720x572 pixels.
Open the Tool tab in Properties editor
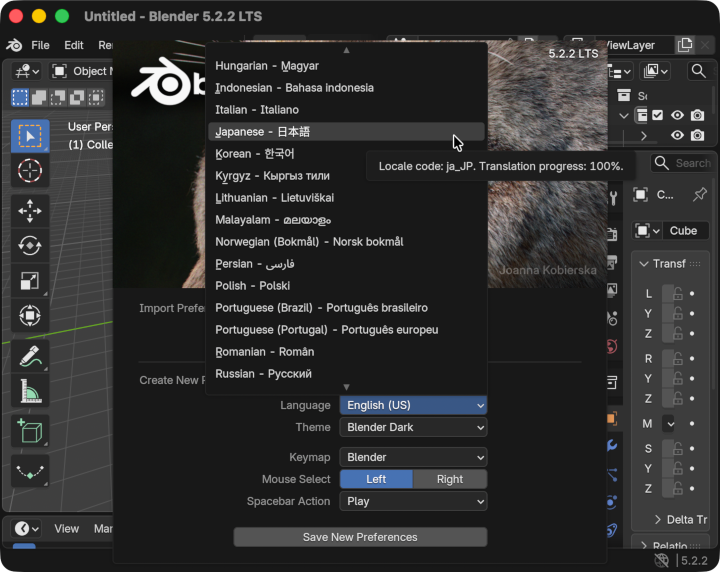(613, 198)
